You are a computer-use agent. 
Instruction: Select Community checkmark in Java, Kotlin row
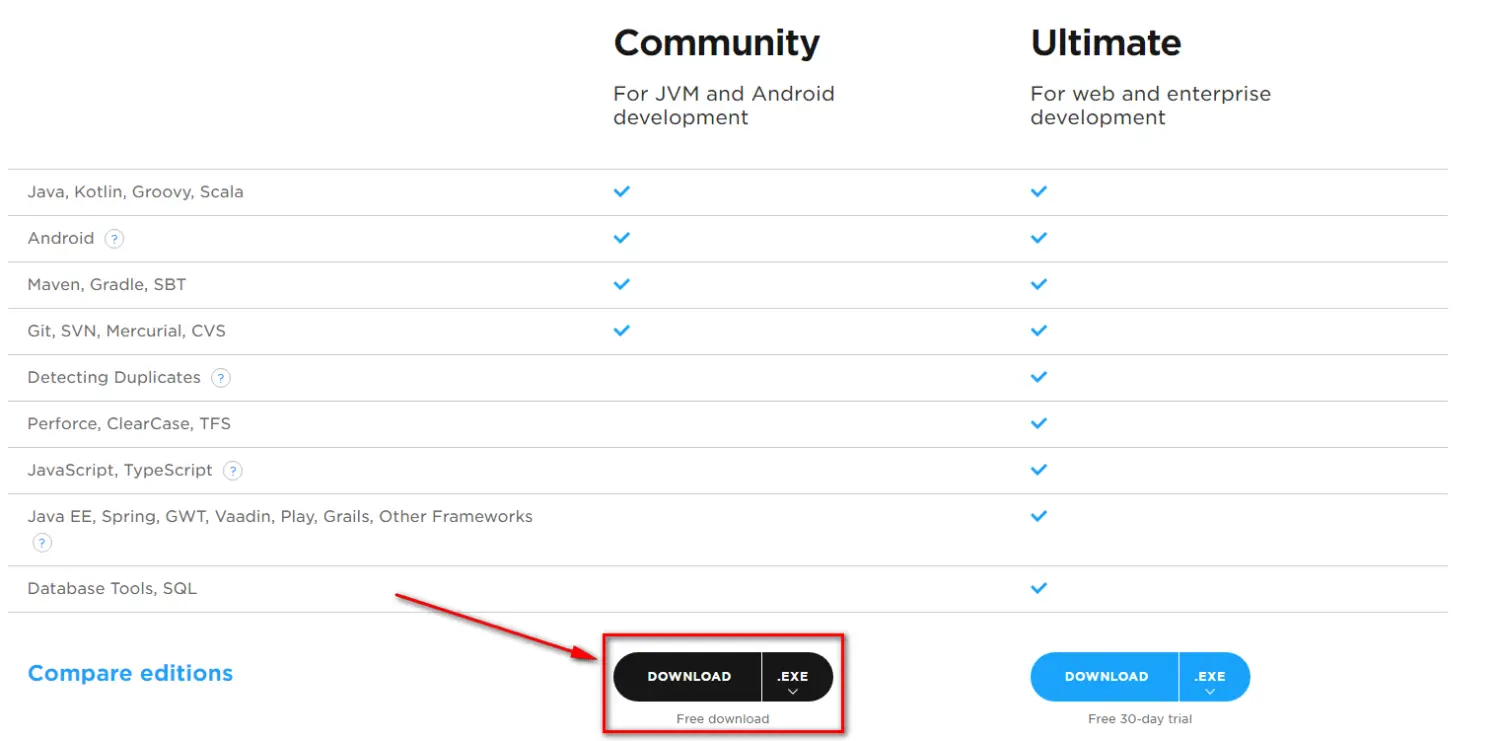(622, 191)
